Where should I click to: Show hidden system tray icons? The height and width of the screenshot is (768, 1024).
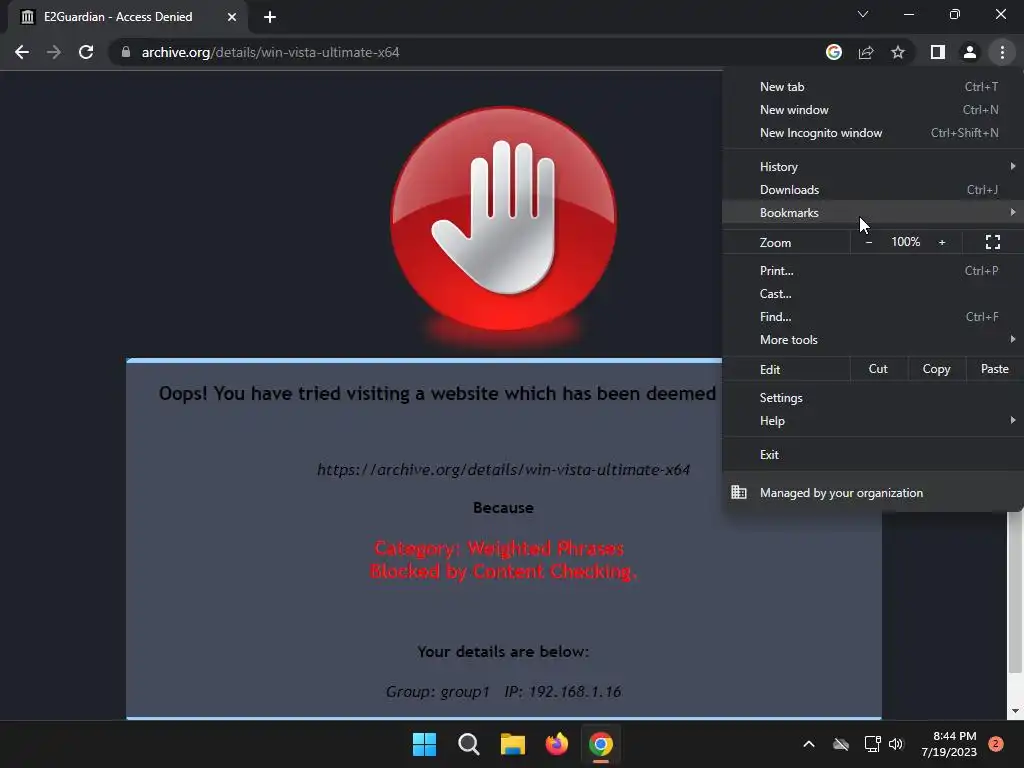pos(808,744)
